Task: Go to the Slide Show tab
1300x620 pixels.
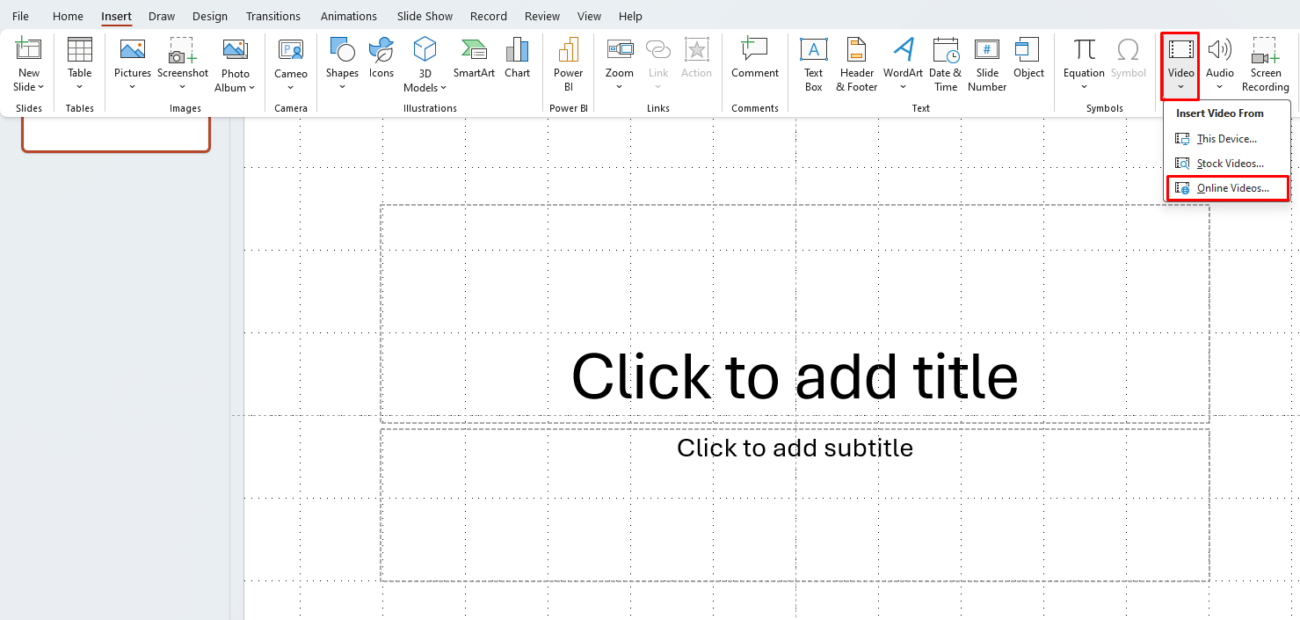Action: [x=425, y=16]
